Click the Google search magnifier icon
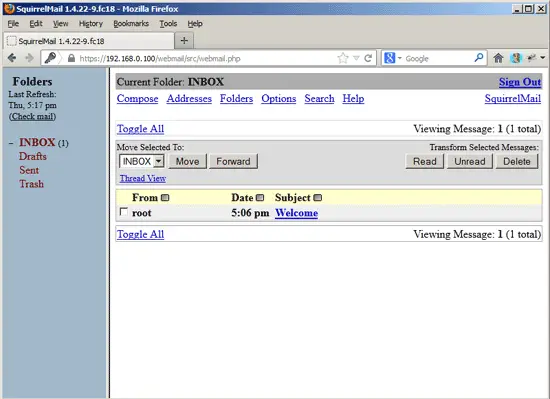550x399 pixels. [x=479, y=58]
